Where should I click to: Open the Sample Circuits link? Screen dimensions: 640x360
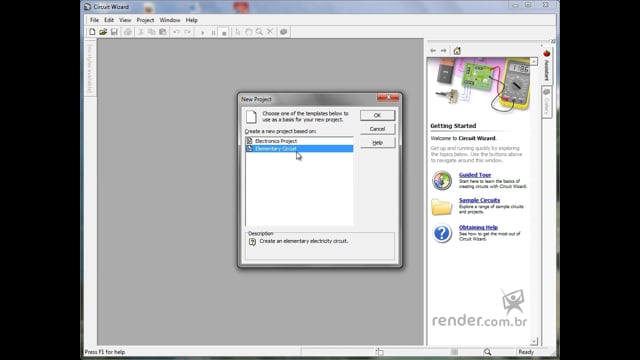tap(479, 200)
